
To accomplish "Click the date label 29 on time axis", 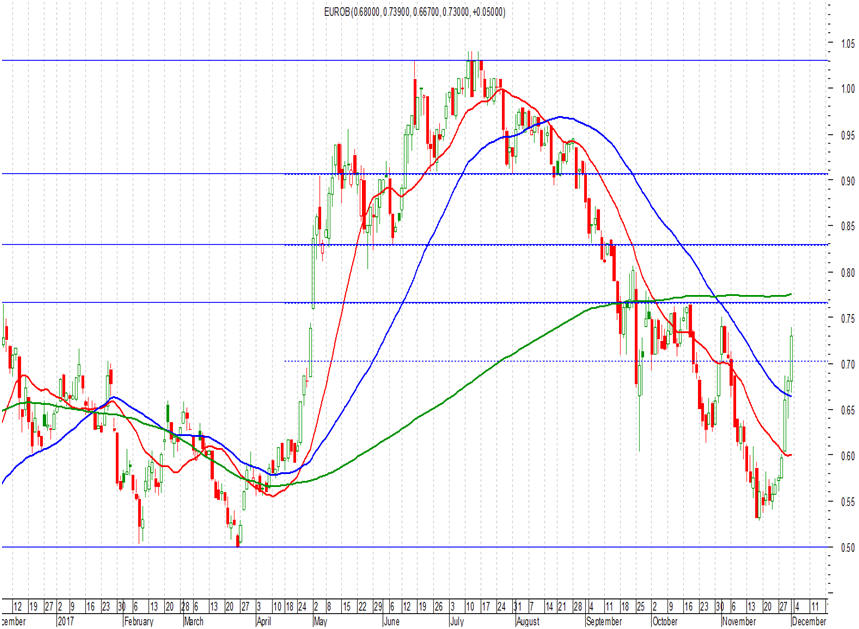I will [377, 607].
